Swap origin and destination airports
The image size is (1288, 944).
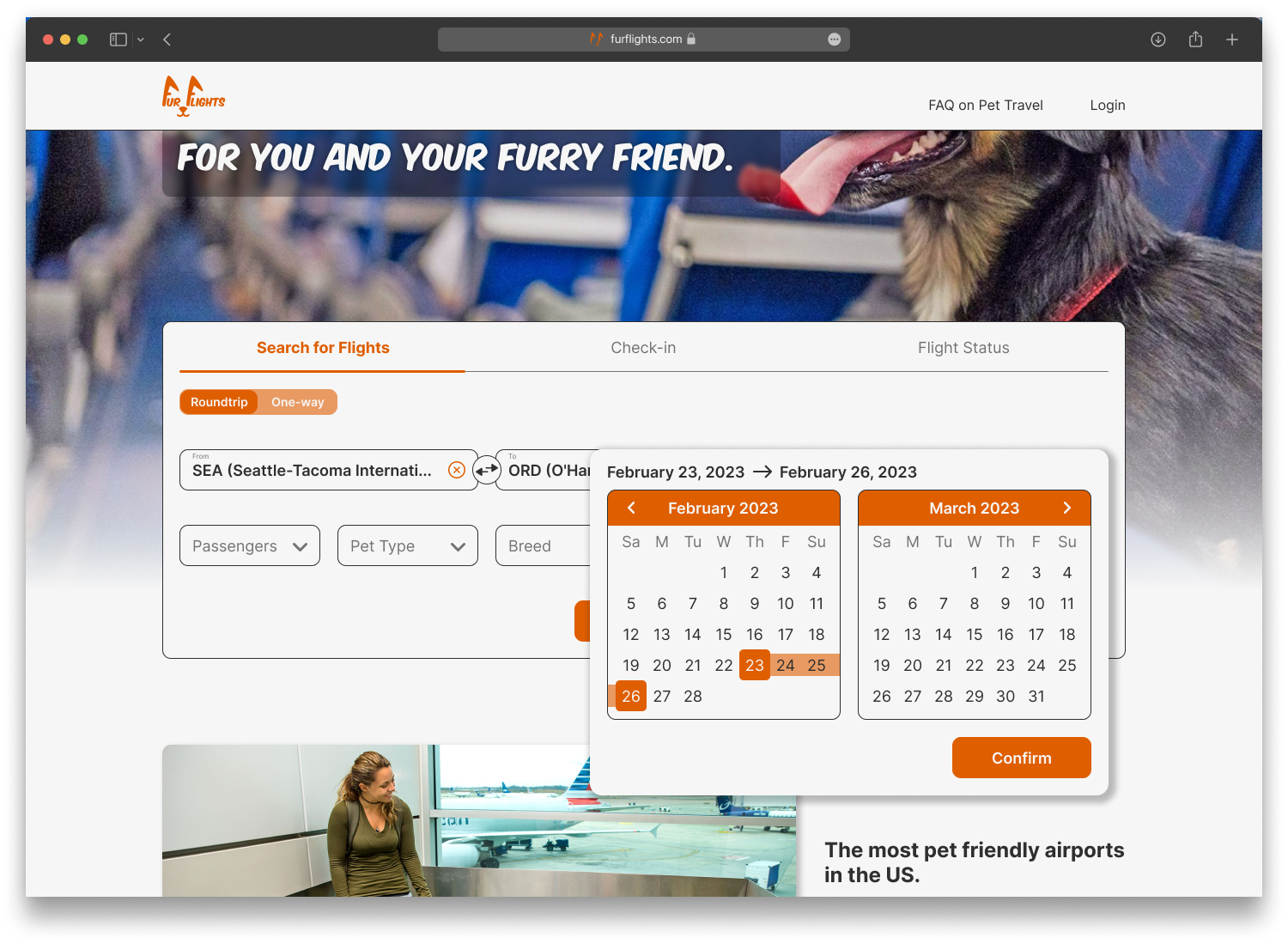[x=487, y=470]
